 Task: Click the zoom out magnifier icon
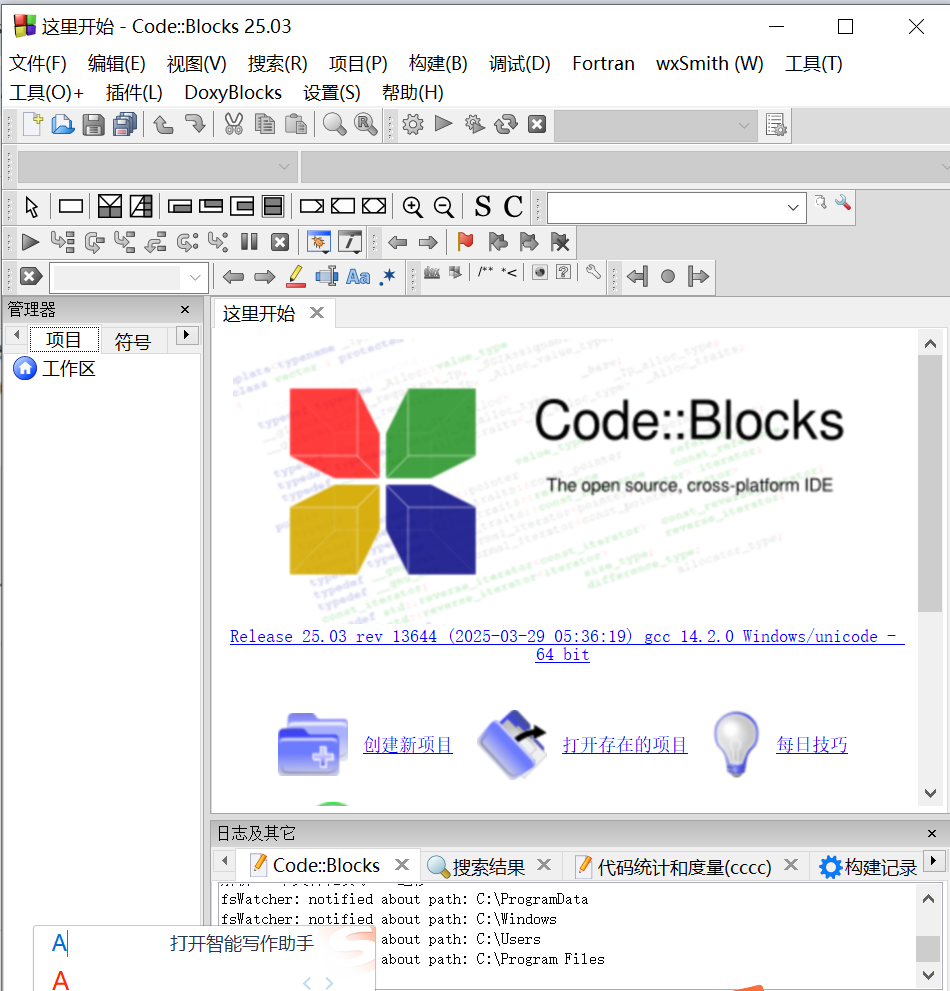444,207
